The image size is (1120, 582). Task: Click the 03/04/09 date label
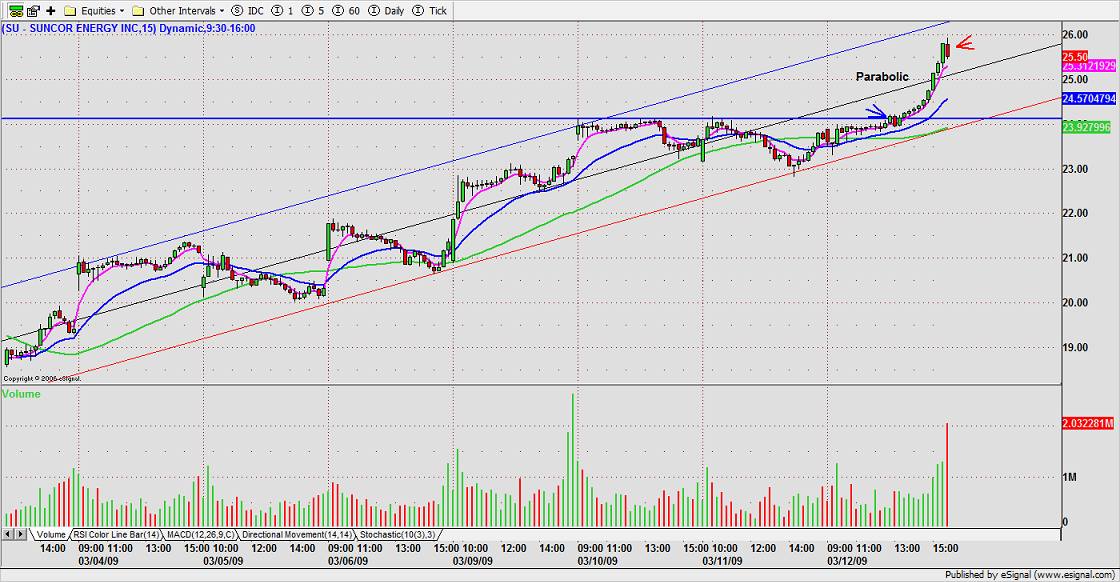click(99, 561)
